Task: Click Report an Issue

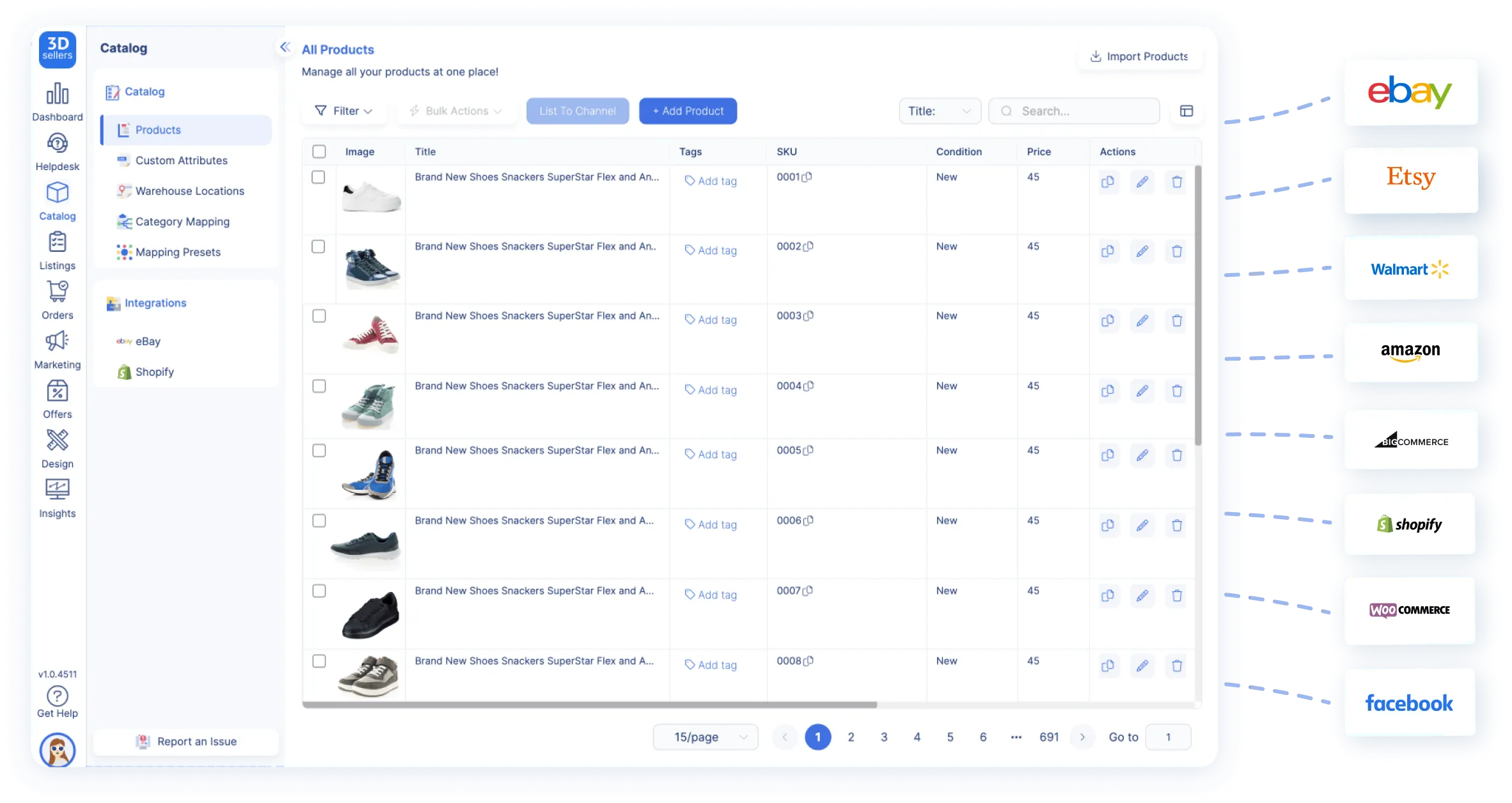Action: pyautogui.click(x=186, y=742)
